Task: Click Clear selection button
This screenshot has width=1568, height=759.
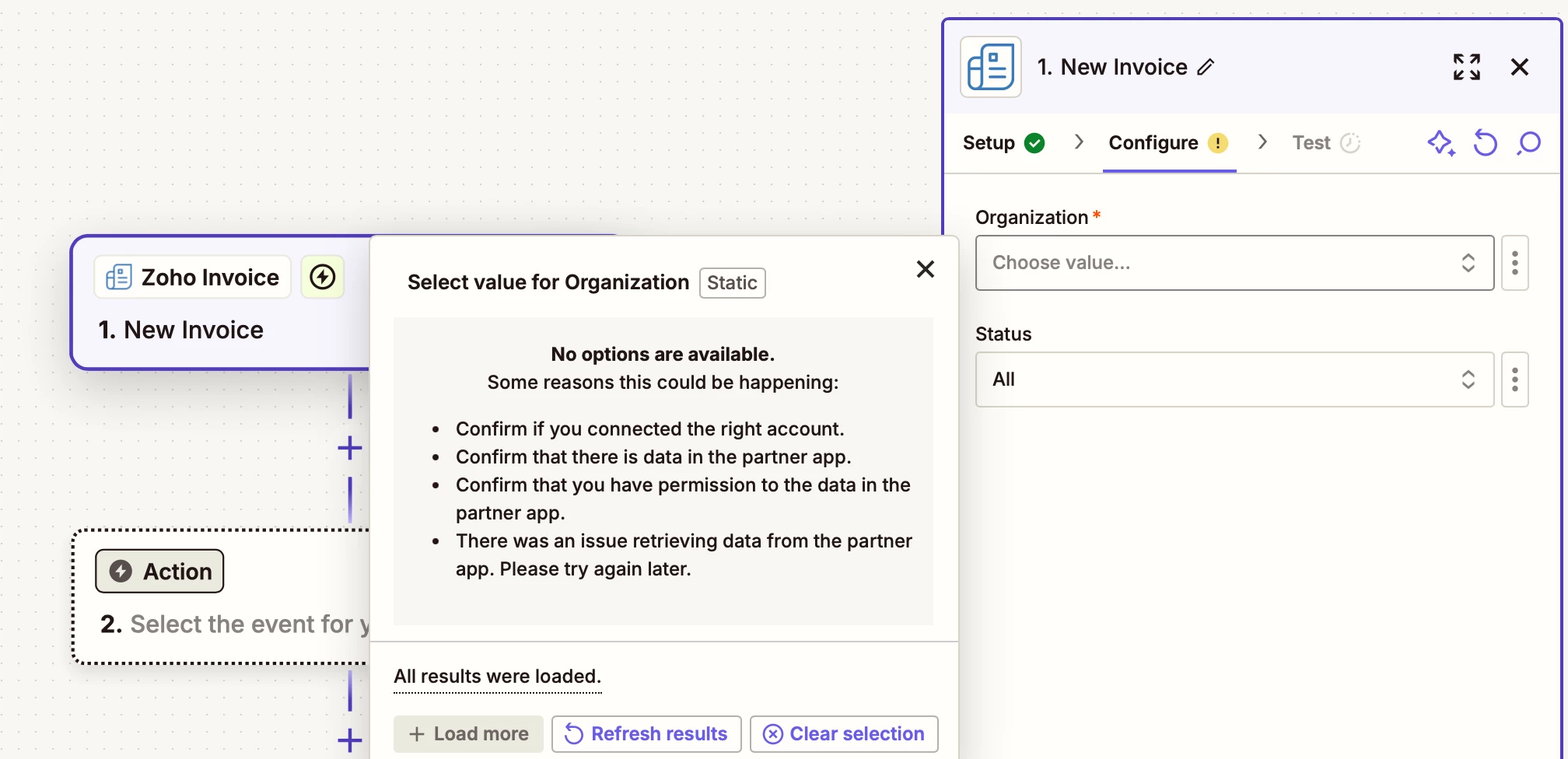Action: (844, 734)
